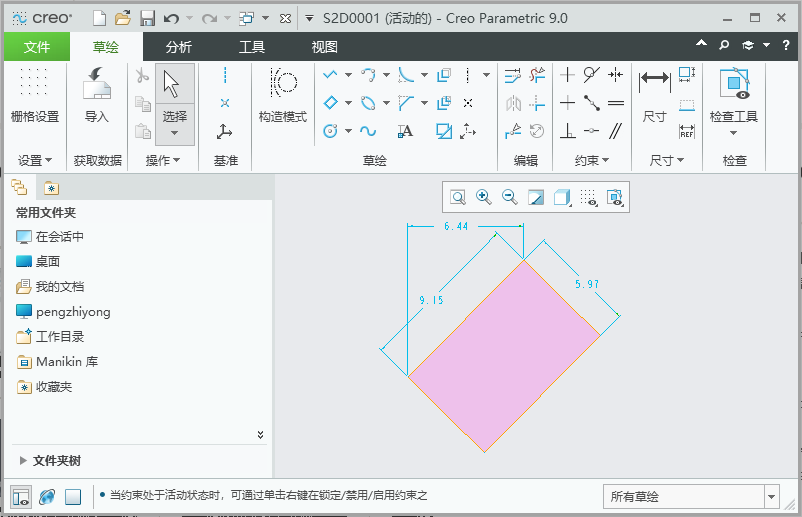Open the Manikin 库 folder
This screenshot has width=802, height=517.
click(57, 362)
